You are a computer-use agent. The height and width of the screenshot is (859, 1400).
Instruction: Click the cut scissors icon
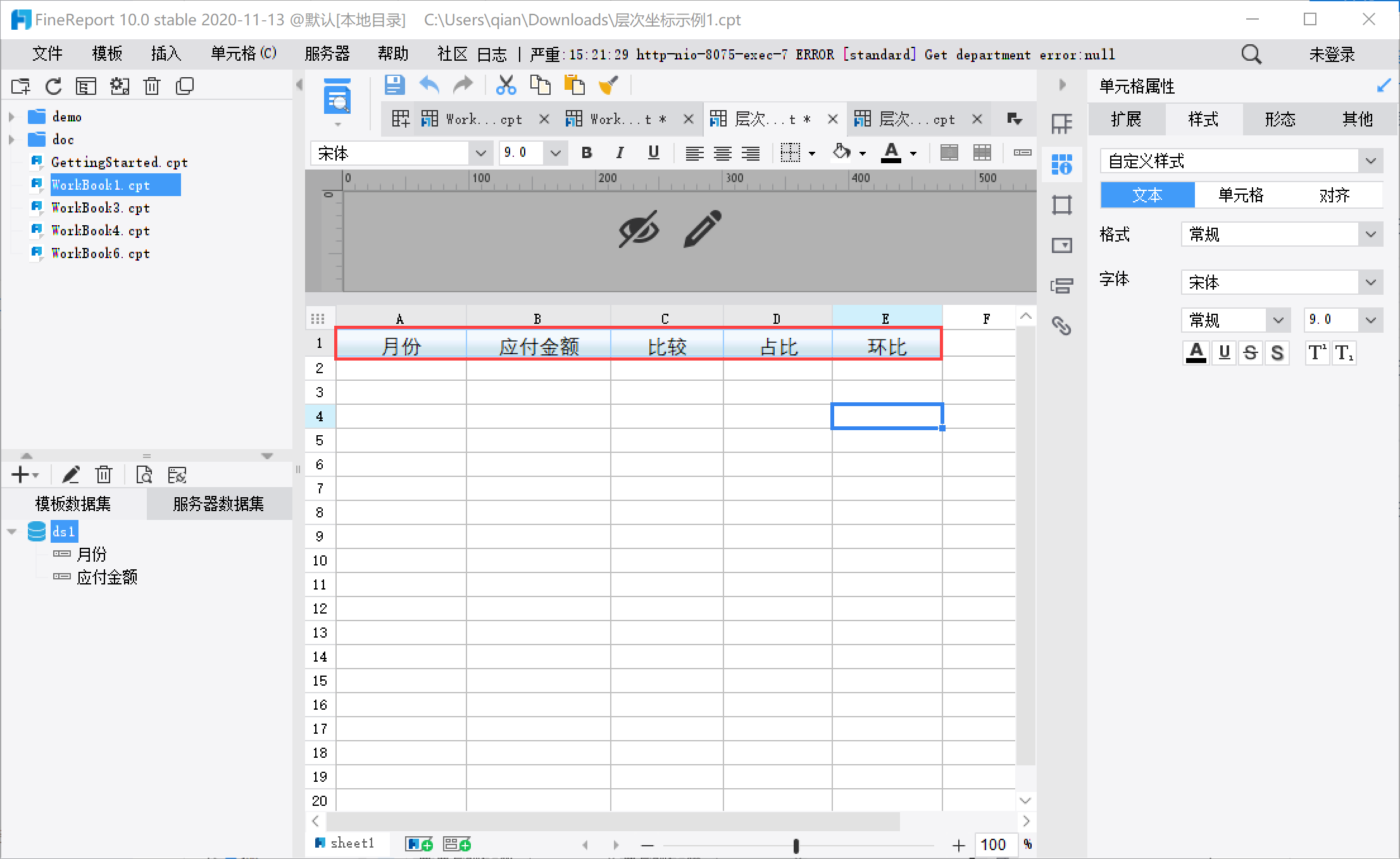click(506, 85)
